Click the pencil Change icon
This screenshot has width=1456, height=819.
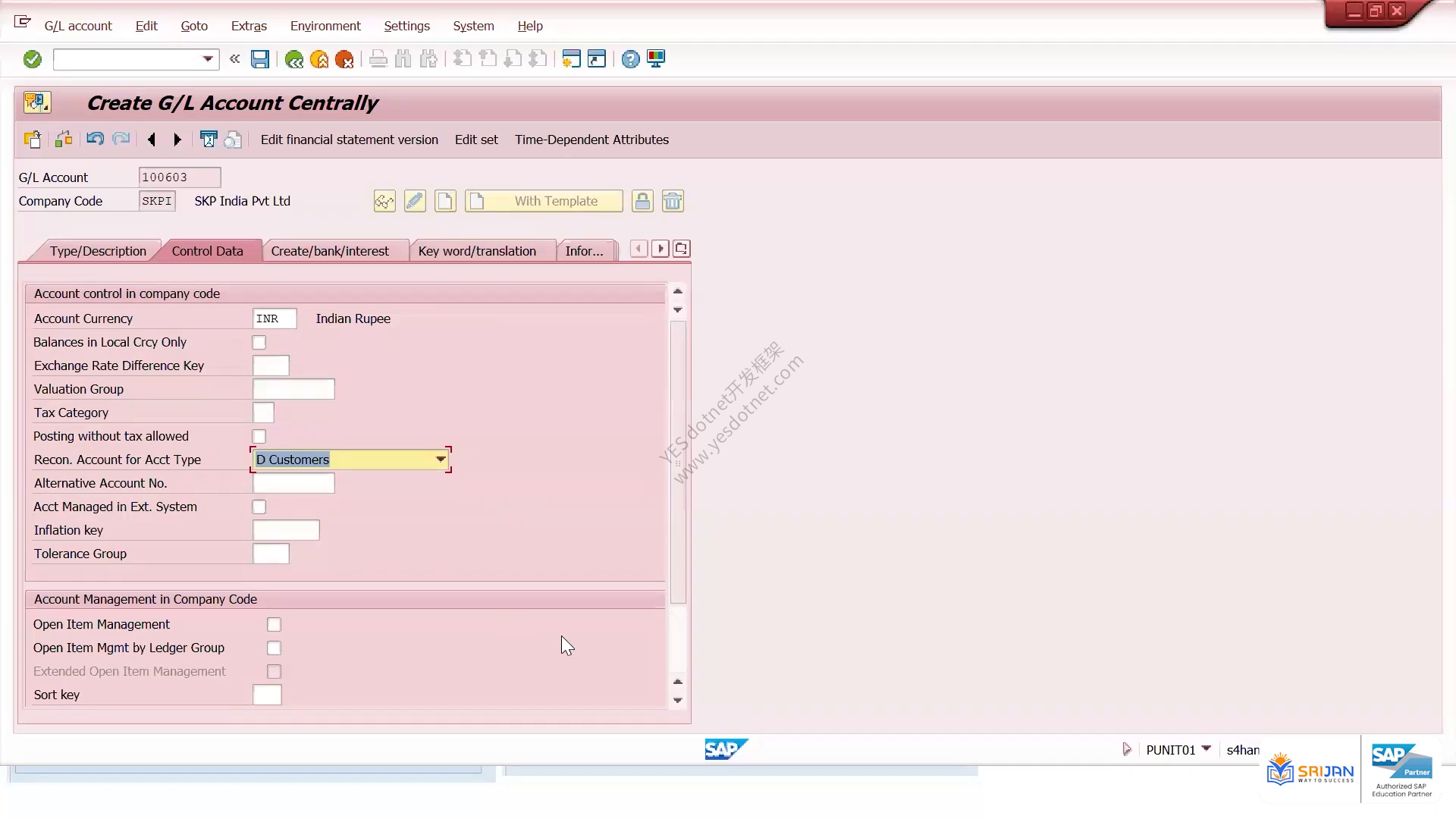point(415,201)
